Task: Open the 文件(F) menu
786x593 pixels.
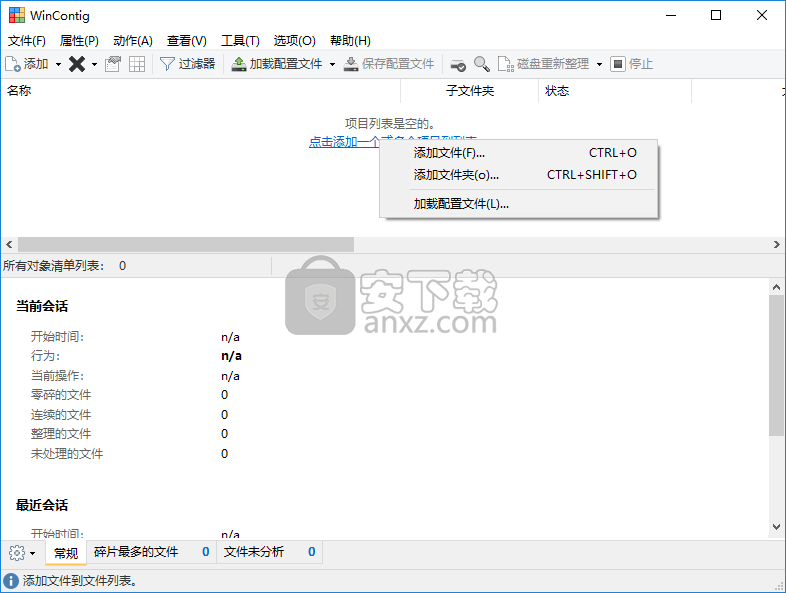Action: click(x=27, y=41)
